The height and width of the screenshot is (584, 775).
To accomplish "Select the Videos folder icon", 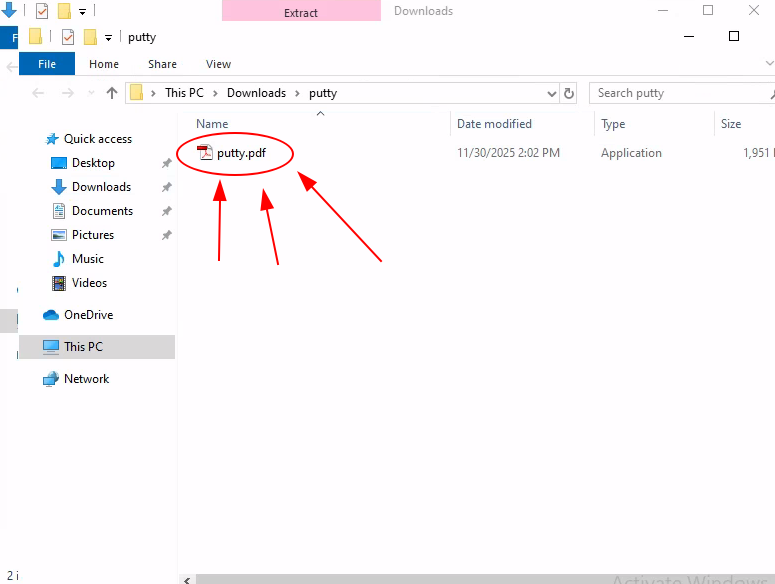I will (59, 283).
